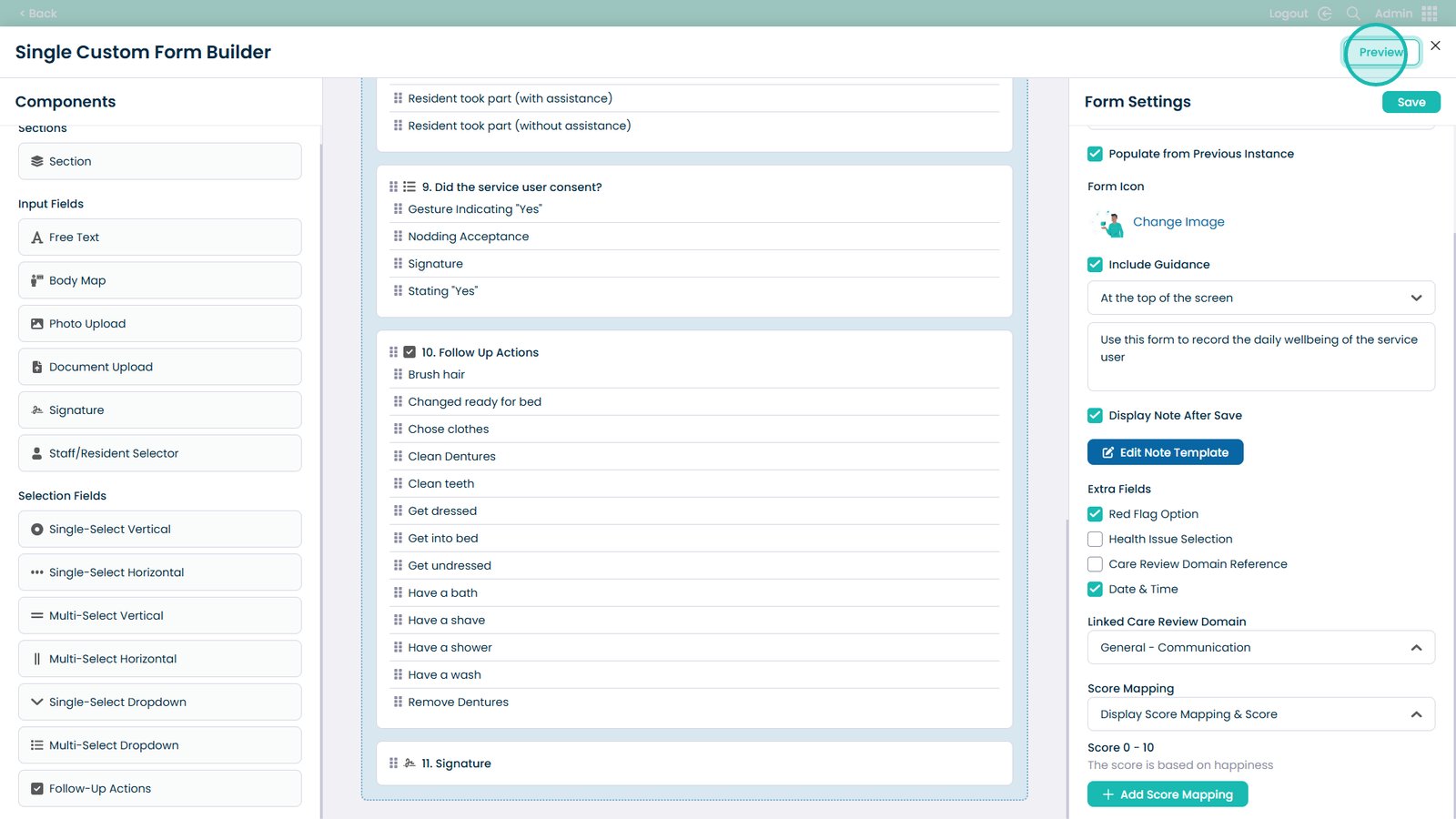The width and height of the screenshot is (1456, 819).
Task: Toggle Display Note After Save checkbox
Action: click(x=1095, y=416)
